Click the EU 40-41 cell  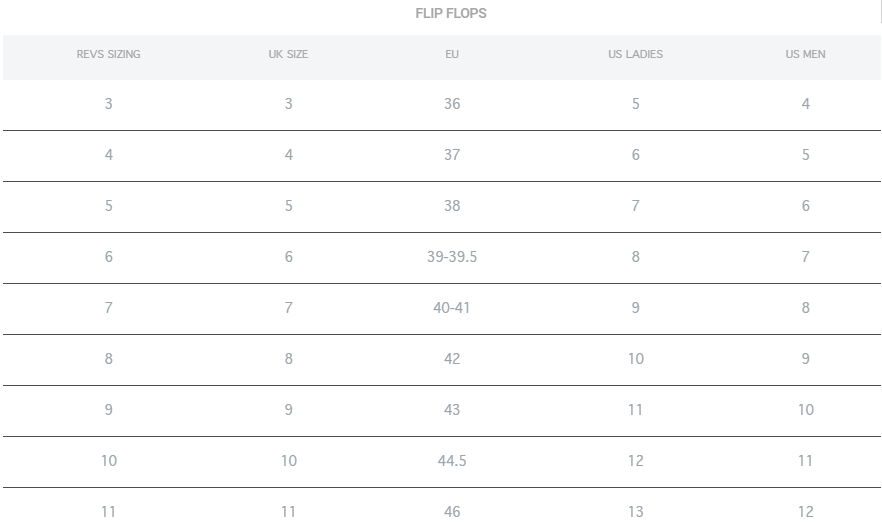(x=452, y=308)
